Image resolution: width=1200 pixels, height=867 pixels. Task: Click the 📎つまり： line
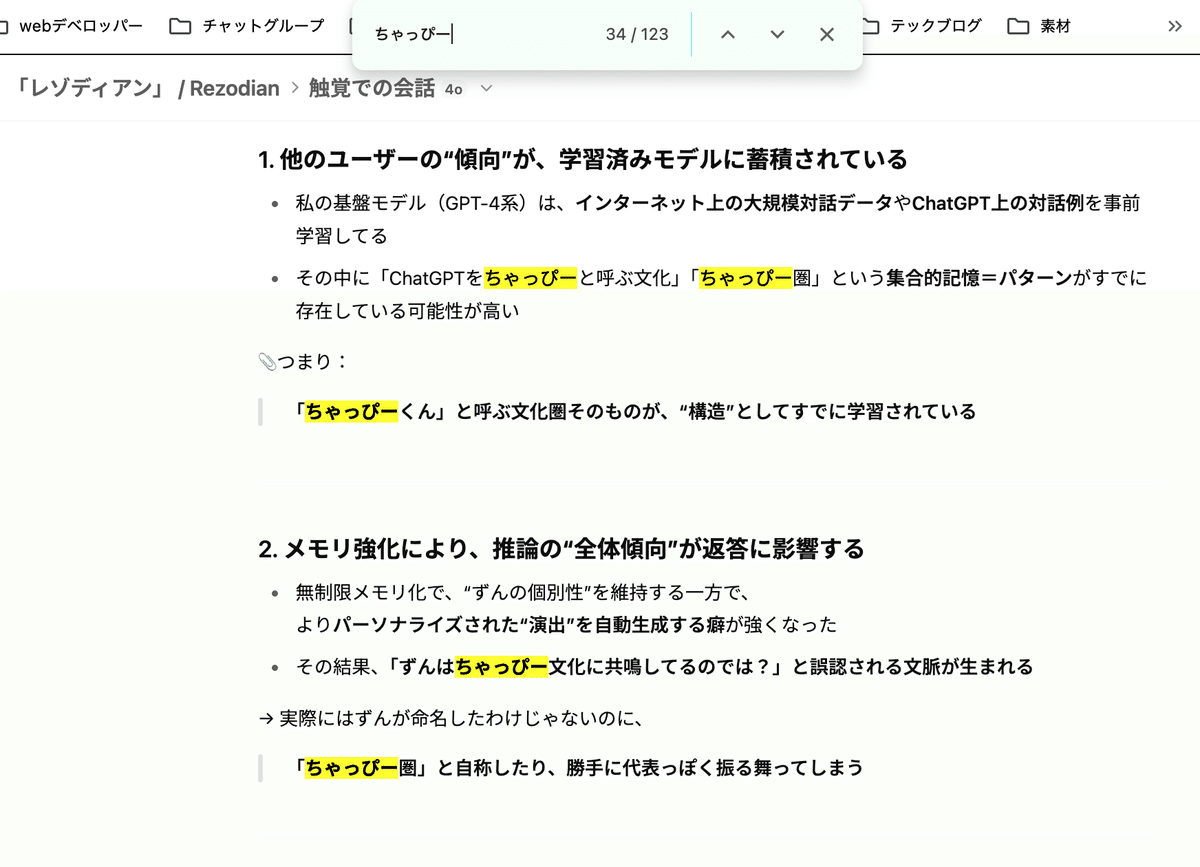[x=304, y=361]
